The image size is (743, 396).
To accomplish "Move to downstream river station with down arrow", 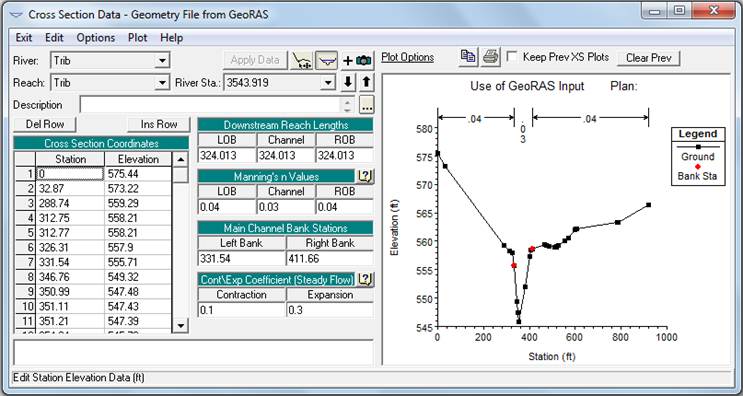I will point(348,82).
